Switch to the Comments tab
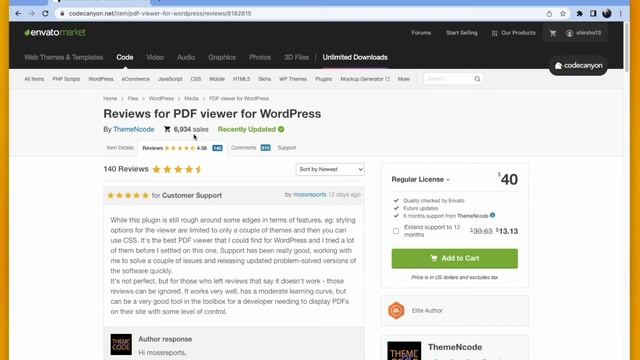The height and width of the screenshot is (360, 640). pyautogui.click(x=251, y=148)
